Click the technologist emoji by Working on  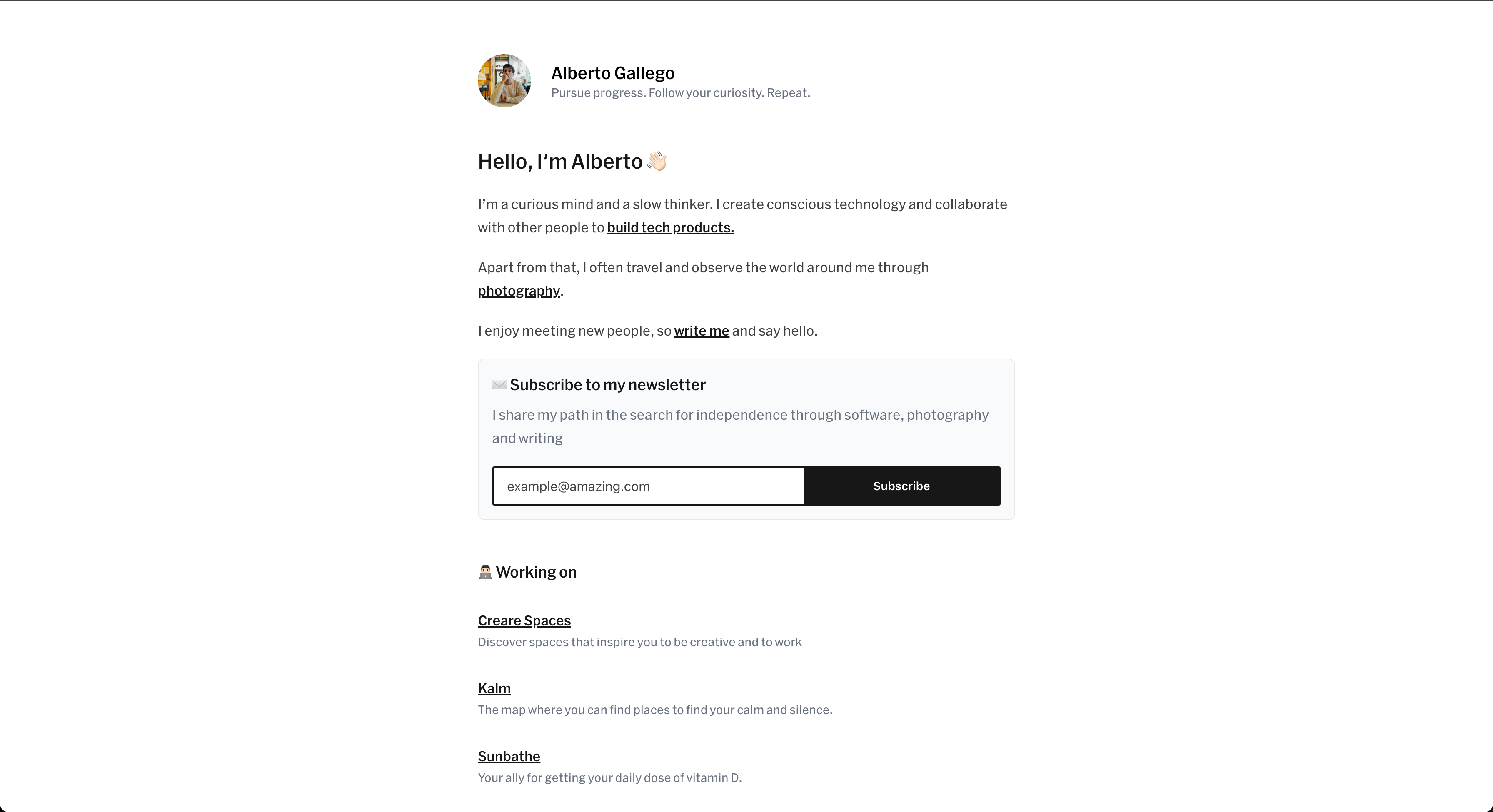pyautogui.click(x=485, y=572)
